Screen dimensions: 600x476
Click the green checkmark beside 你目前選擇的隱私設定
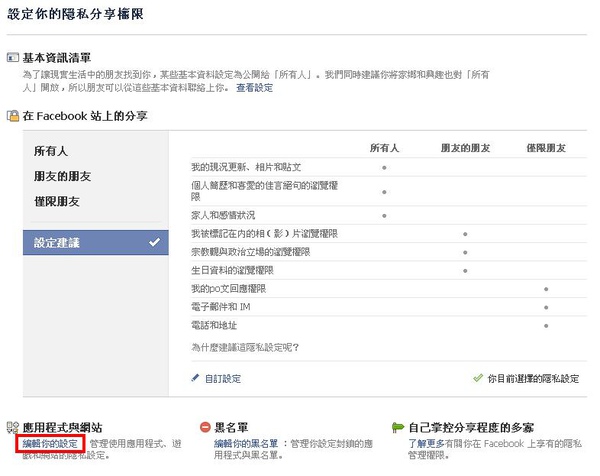[x=478, y=378]
